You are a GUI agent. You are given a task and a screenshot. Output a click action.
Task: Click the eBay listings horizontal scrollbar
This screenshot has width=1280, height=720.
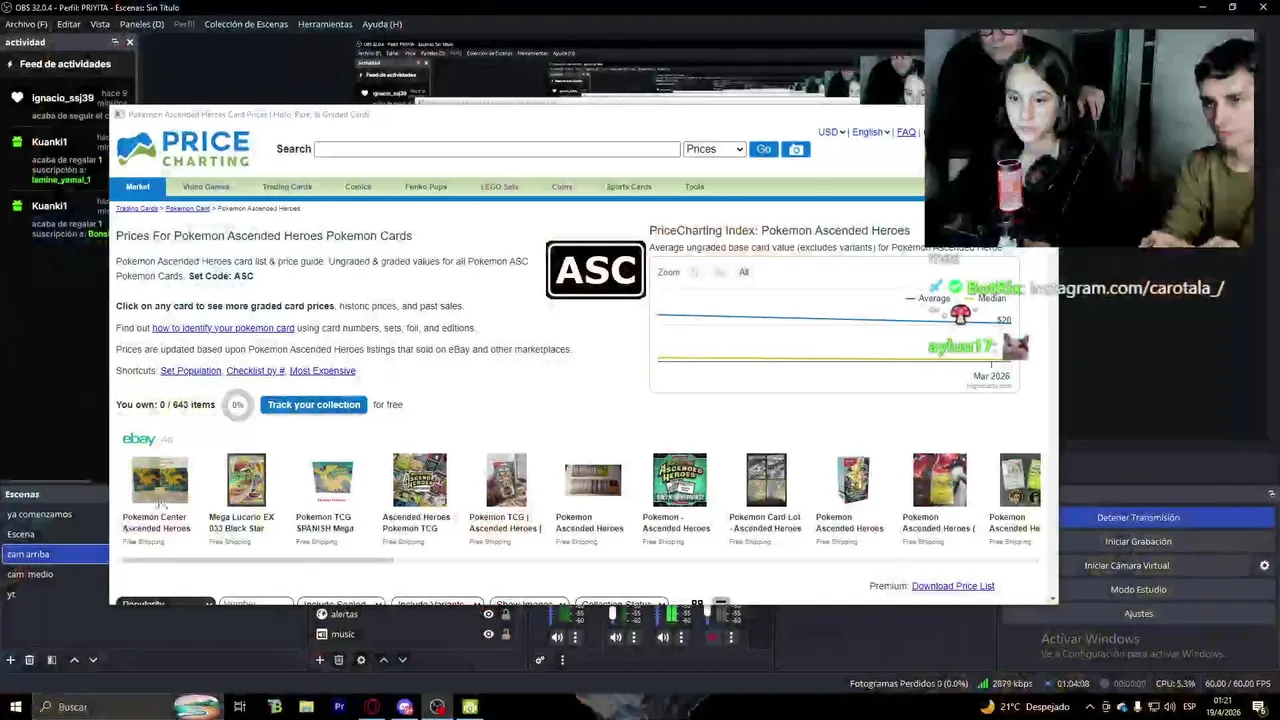pos(258,560)
